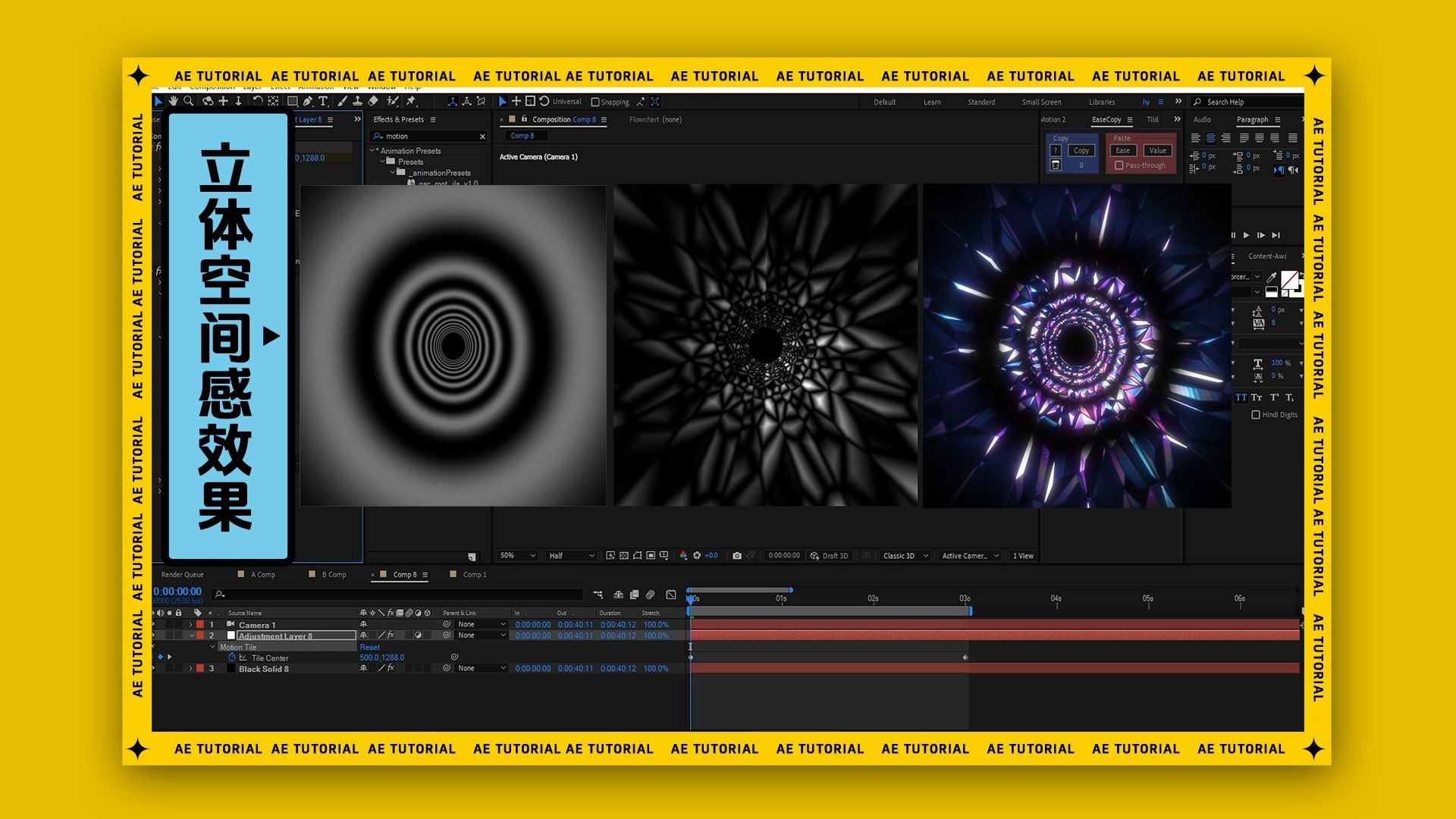Viewport: 1456px width, 819px height.
Task: Click the Small Caps Tr button
Action: click(1257, 397)
